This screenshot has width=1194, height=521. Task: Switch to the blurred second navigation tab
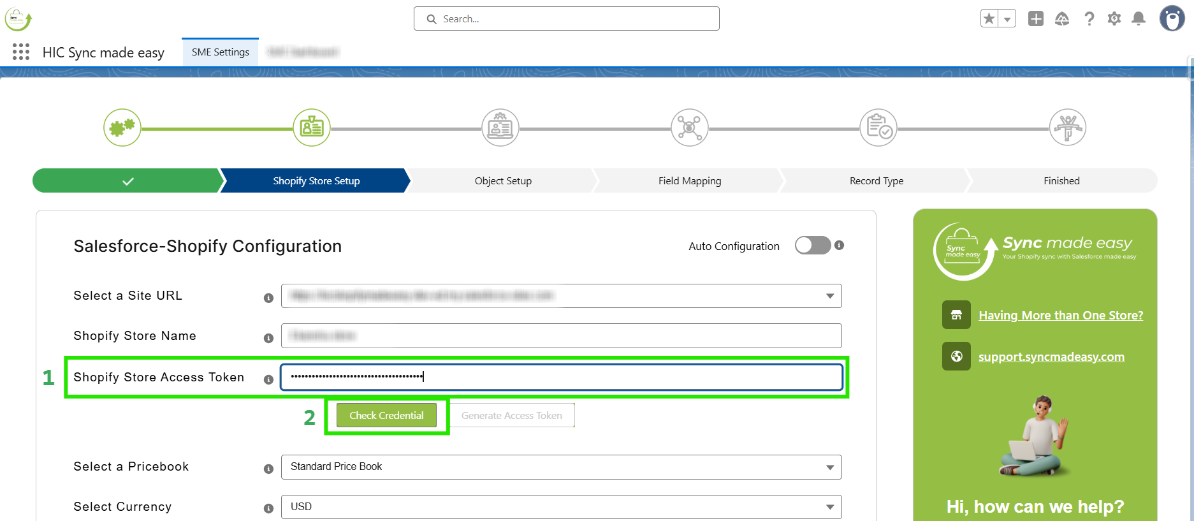pyautogui.click(x=303, y=53)
